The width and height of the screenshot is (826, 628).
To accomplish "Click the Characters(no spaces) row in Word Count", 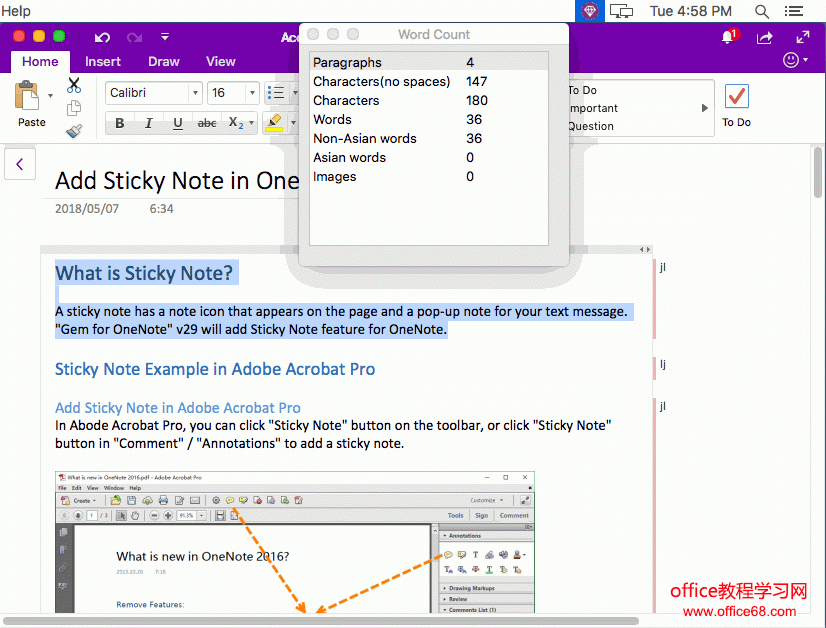I will pyautogui.click(x=429, y=81).
